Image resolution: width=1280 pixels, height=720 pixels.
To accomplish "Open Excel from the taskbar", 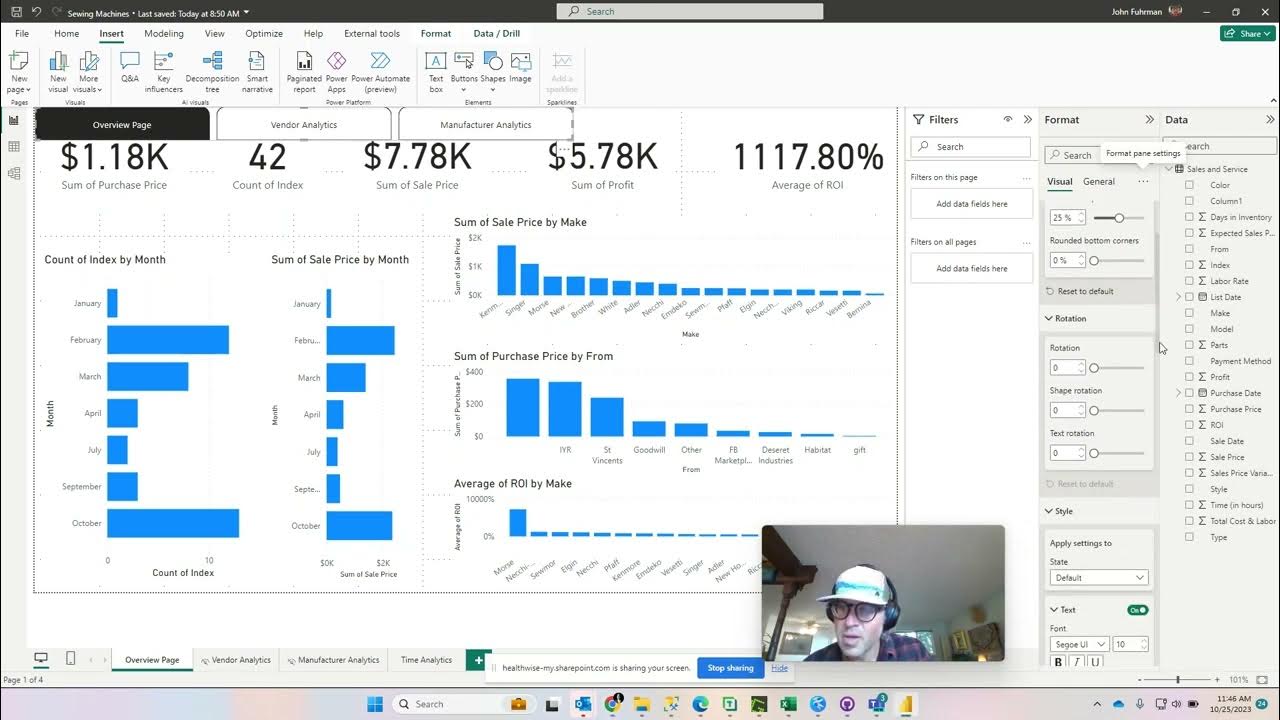I will [788, 704].
